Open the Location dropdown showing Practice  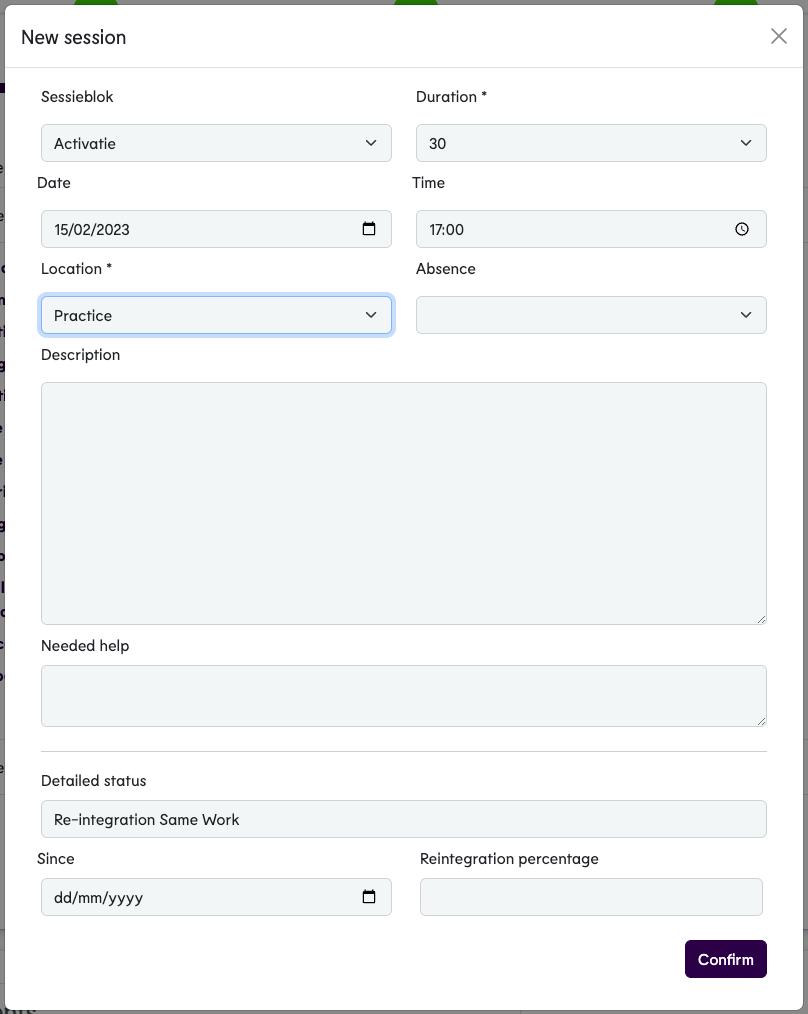pos(200,315)
